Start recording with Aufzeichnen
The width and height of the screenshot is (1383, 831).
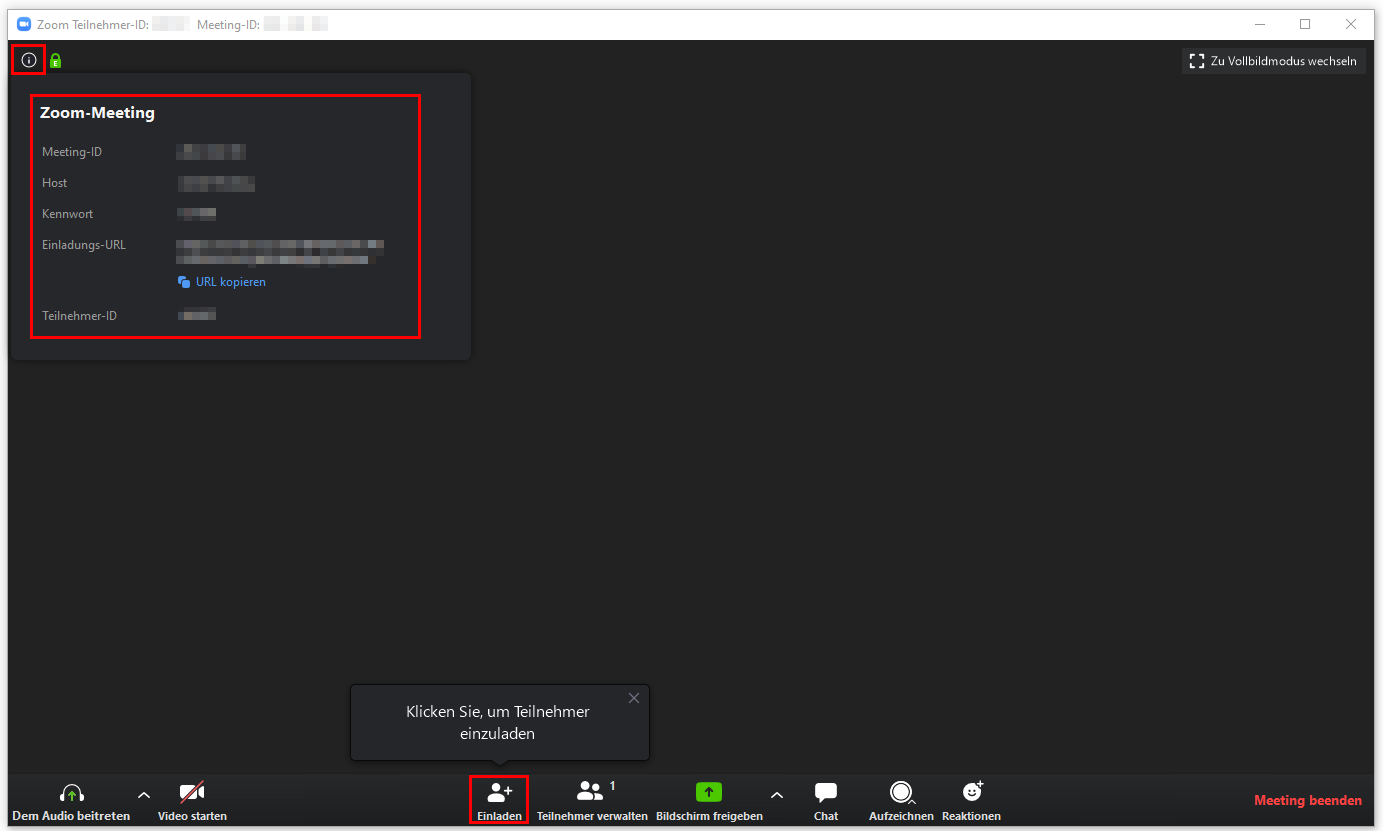901,800
